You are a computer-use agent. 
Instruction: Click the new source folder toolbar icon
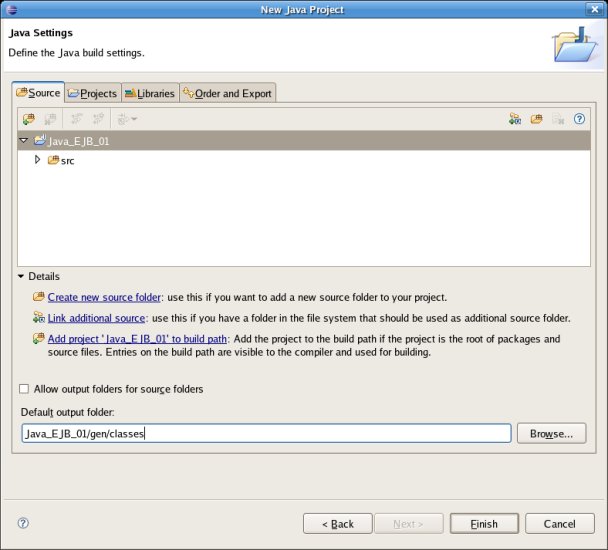[28, 119]
